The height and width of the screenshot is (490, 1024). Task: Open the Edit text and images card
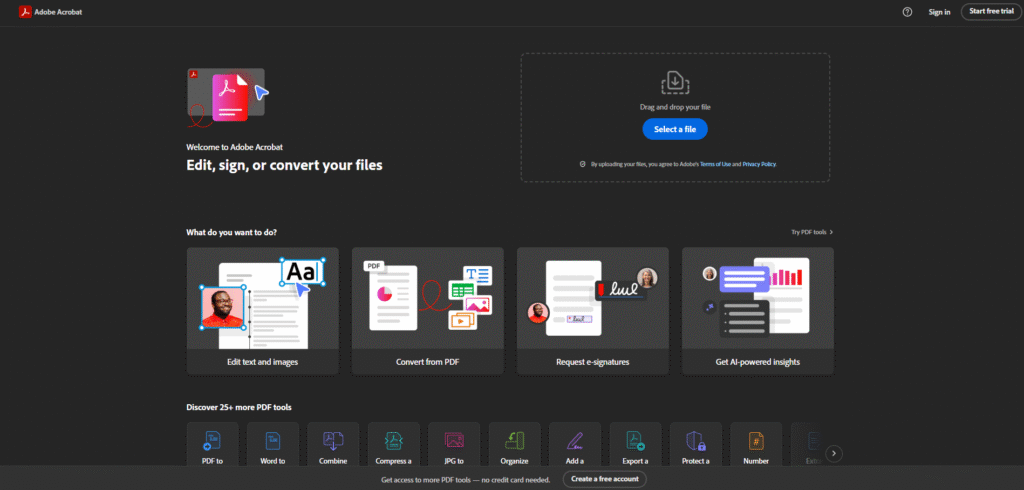coord(263,311)
